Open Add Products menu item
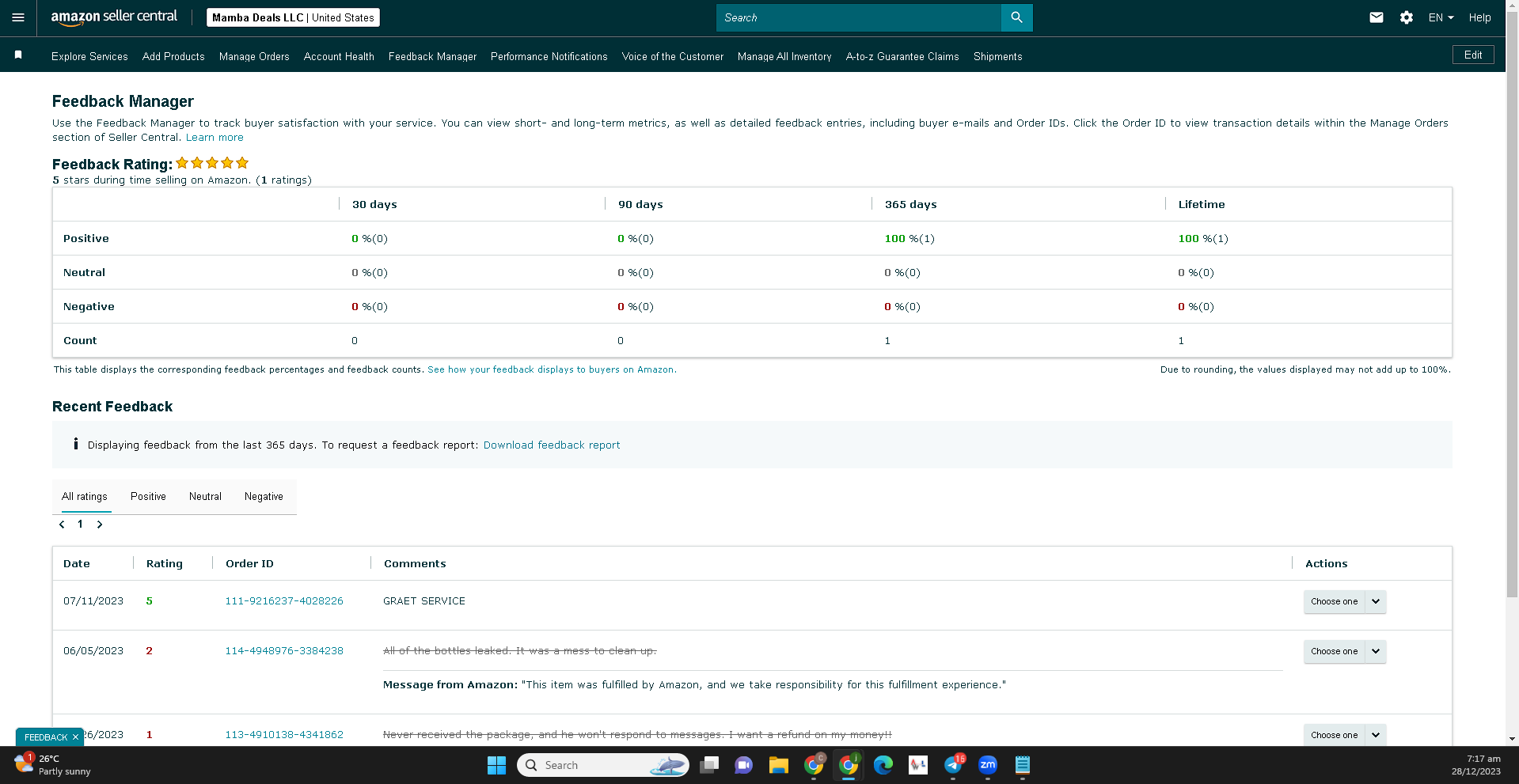 tap(173, 56)
